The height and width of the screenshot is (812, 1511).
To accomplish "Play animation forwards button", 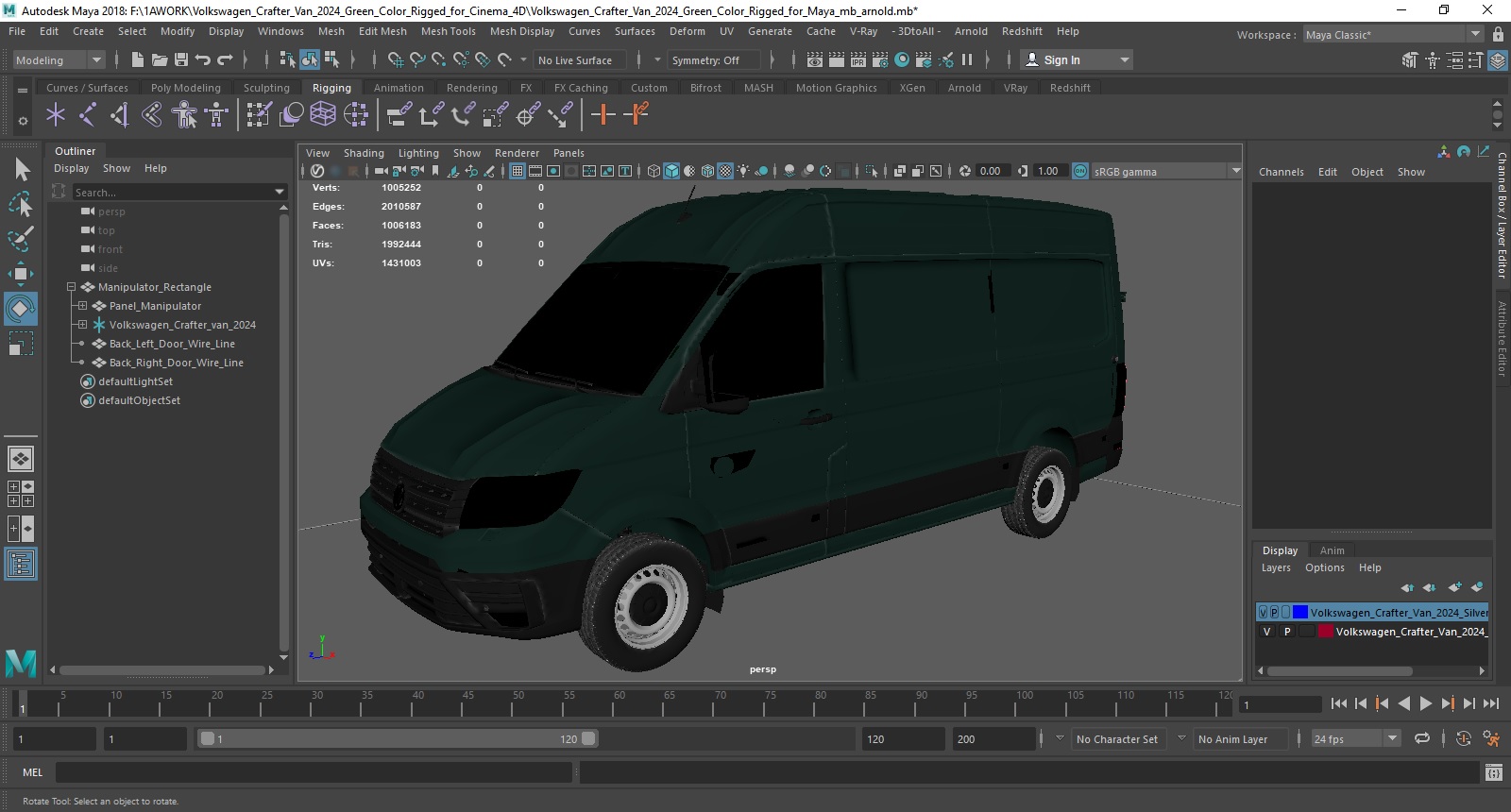I will coord(1426,703).
